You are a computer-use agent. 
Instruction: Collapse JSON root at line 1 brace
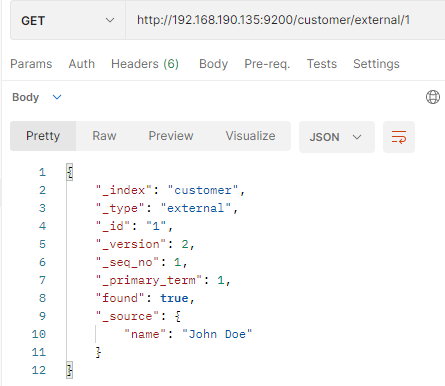(x=70, y=172)
